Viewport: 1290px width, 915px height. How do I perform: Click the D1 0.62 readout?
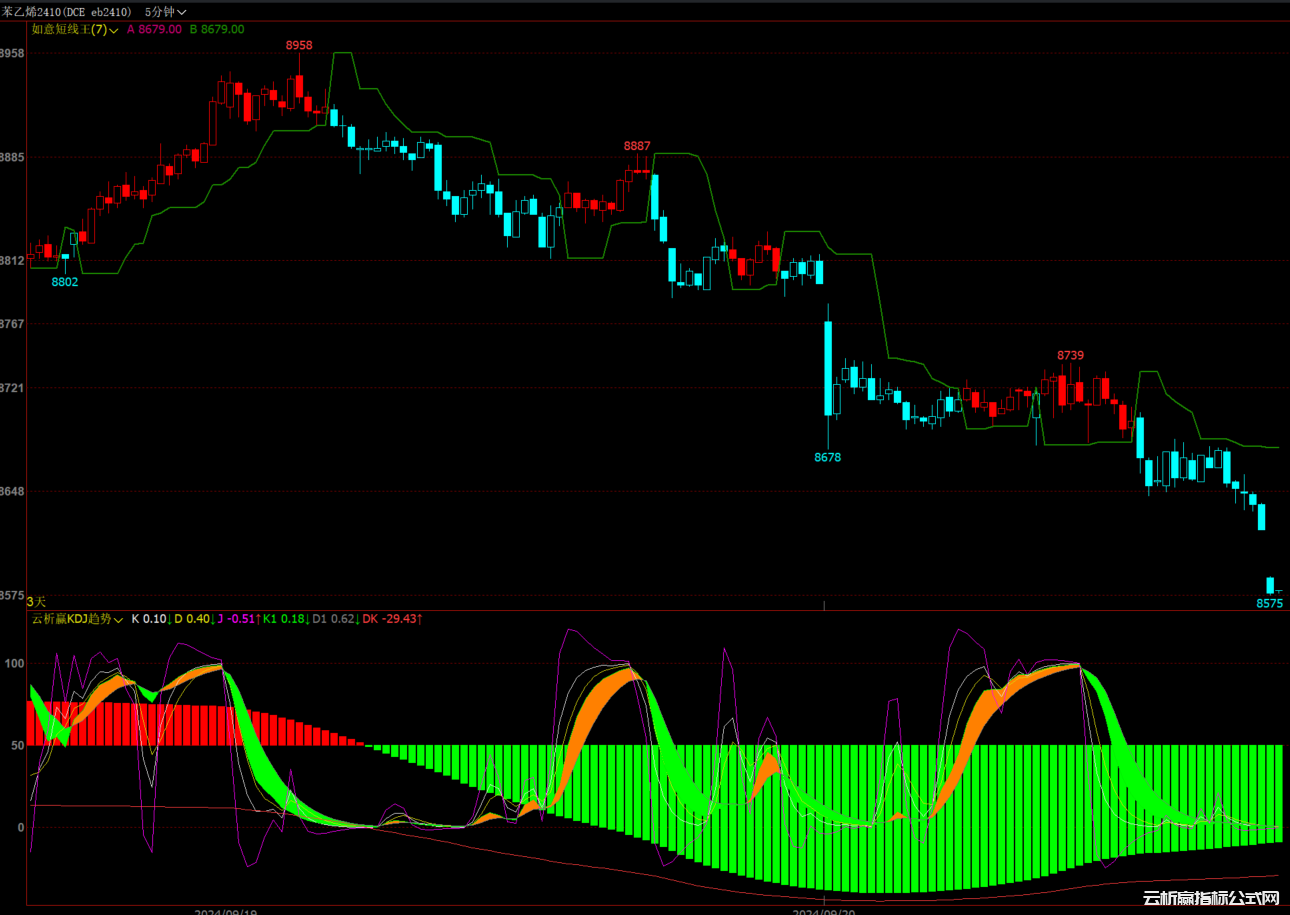[x=335, y=619]
